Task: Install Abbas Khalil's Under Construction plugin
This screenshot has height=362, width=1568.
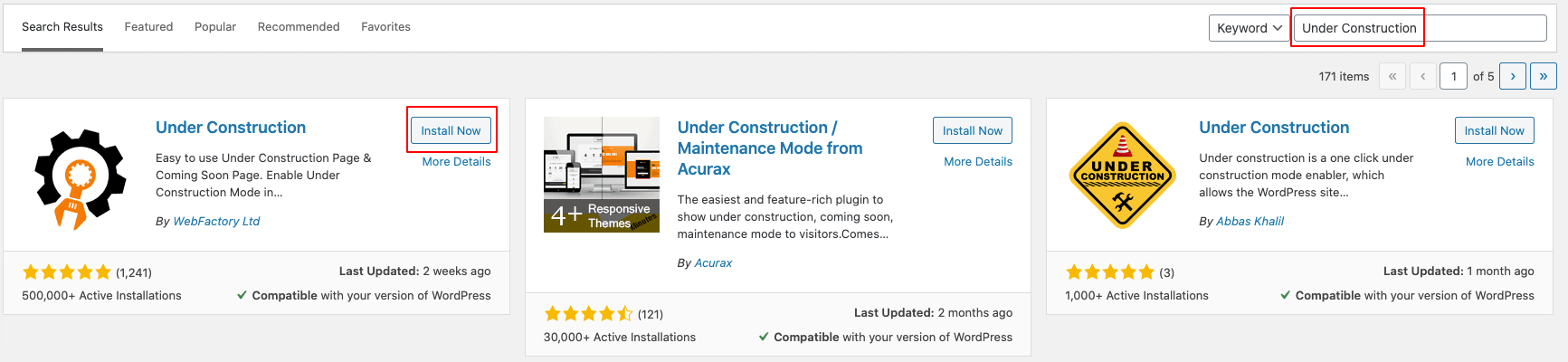Action: [1494, 131]
